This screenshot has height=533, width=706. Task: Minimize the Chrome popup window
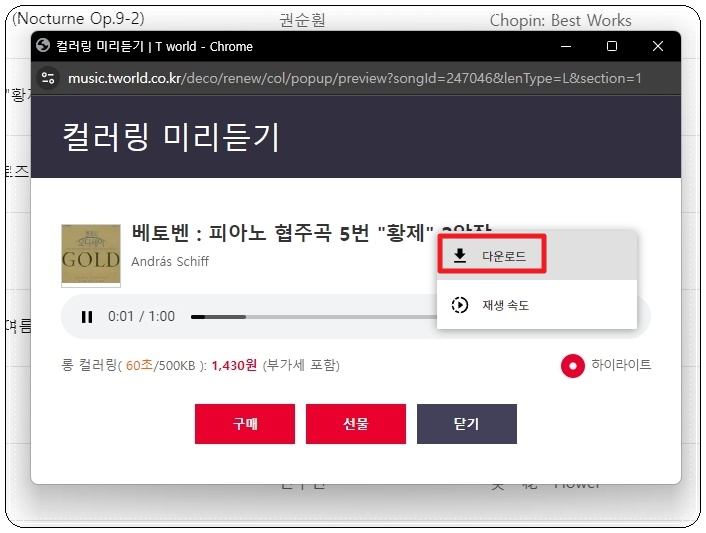[x=566, y=46]
